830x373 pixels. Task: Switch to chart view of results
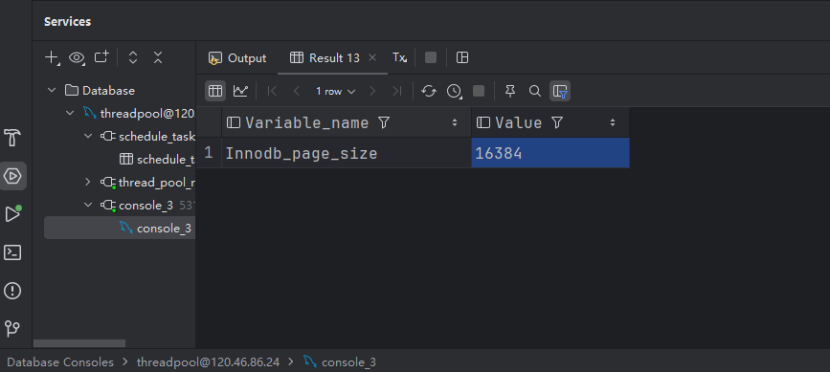241,91
